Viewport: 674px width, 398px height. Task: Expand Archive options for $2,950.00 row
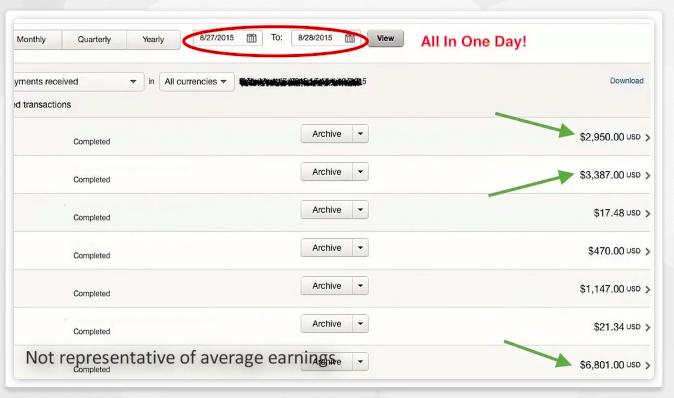pyautogui.click(x=360, y=134)
